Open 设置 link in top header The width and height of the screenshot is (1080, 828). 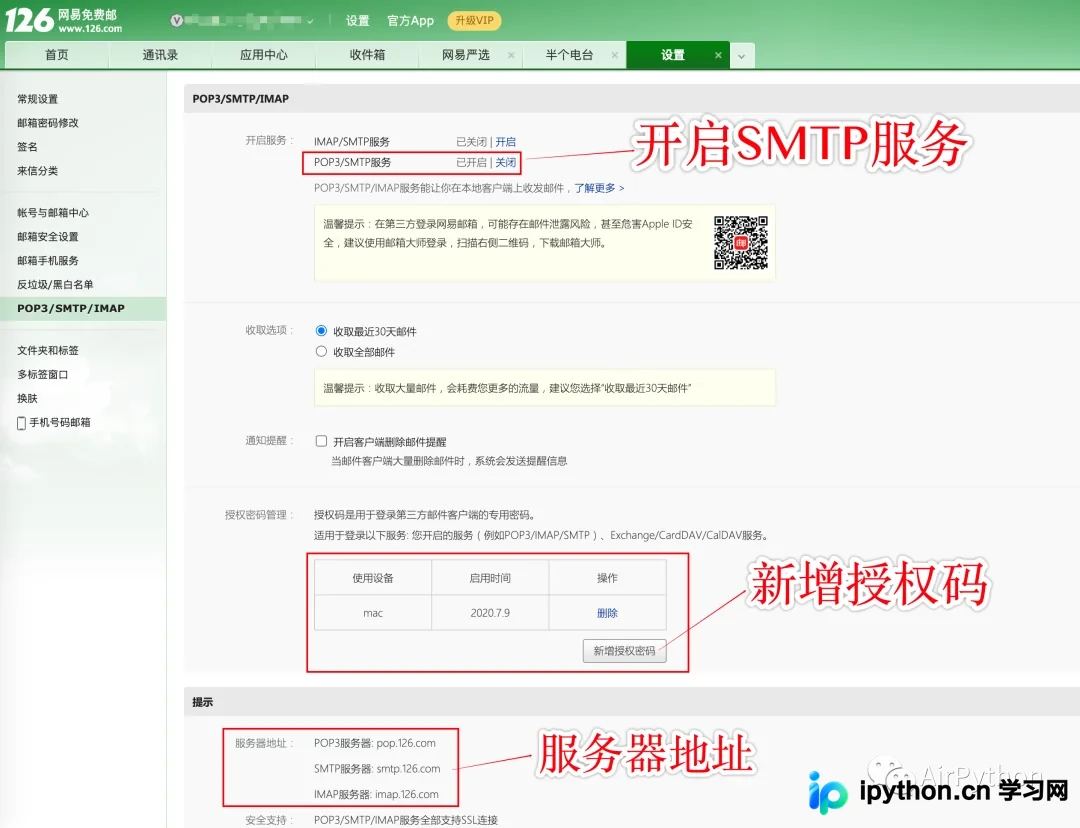coord(357,21)
